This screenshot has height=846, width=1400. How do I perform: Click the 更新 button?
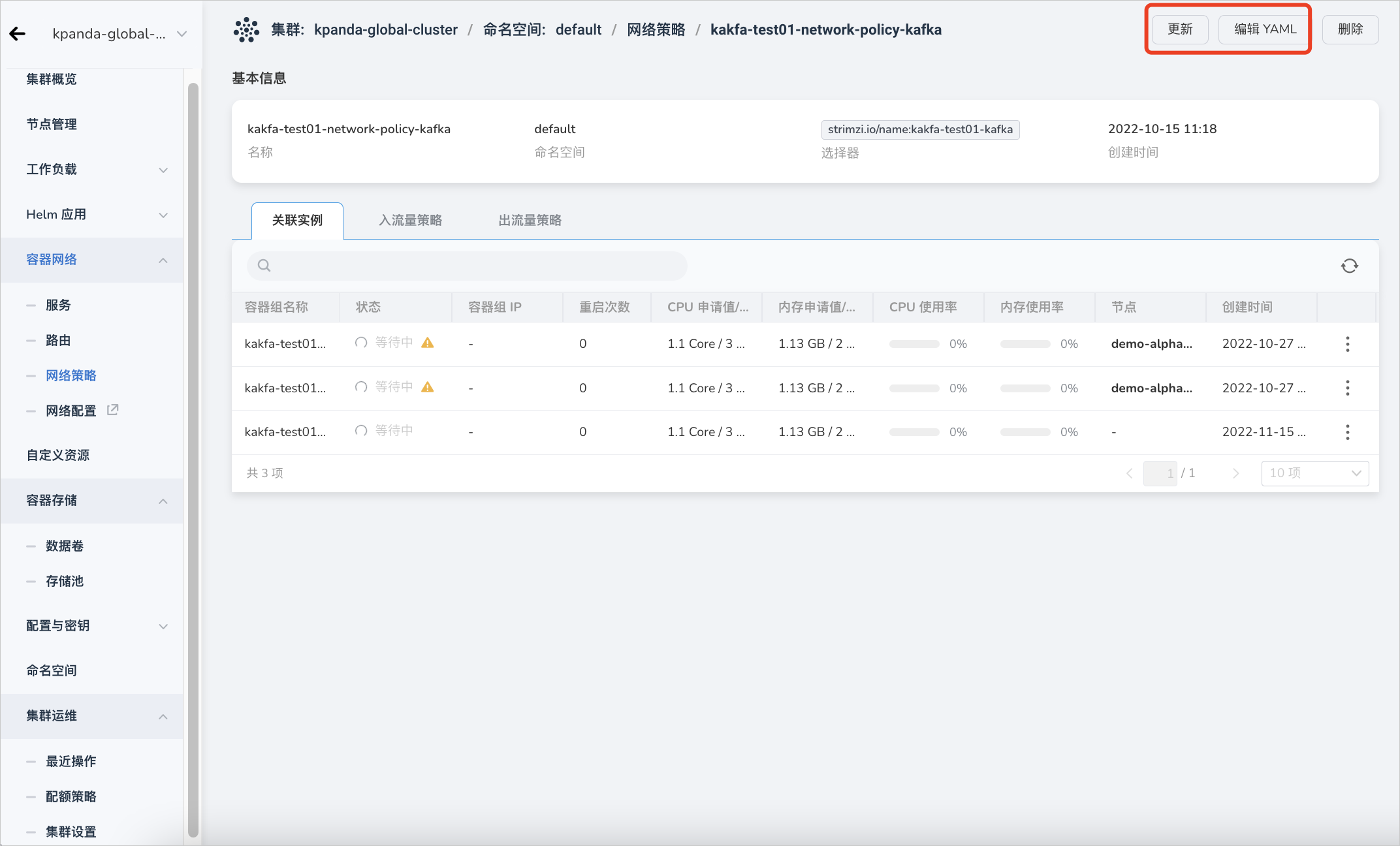pyautogui.click(x=1180, y=29)
